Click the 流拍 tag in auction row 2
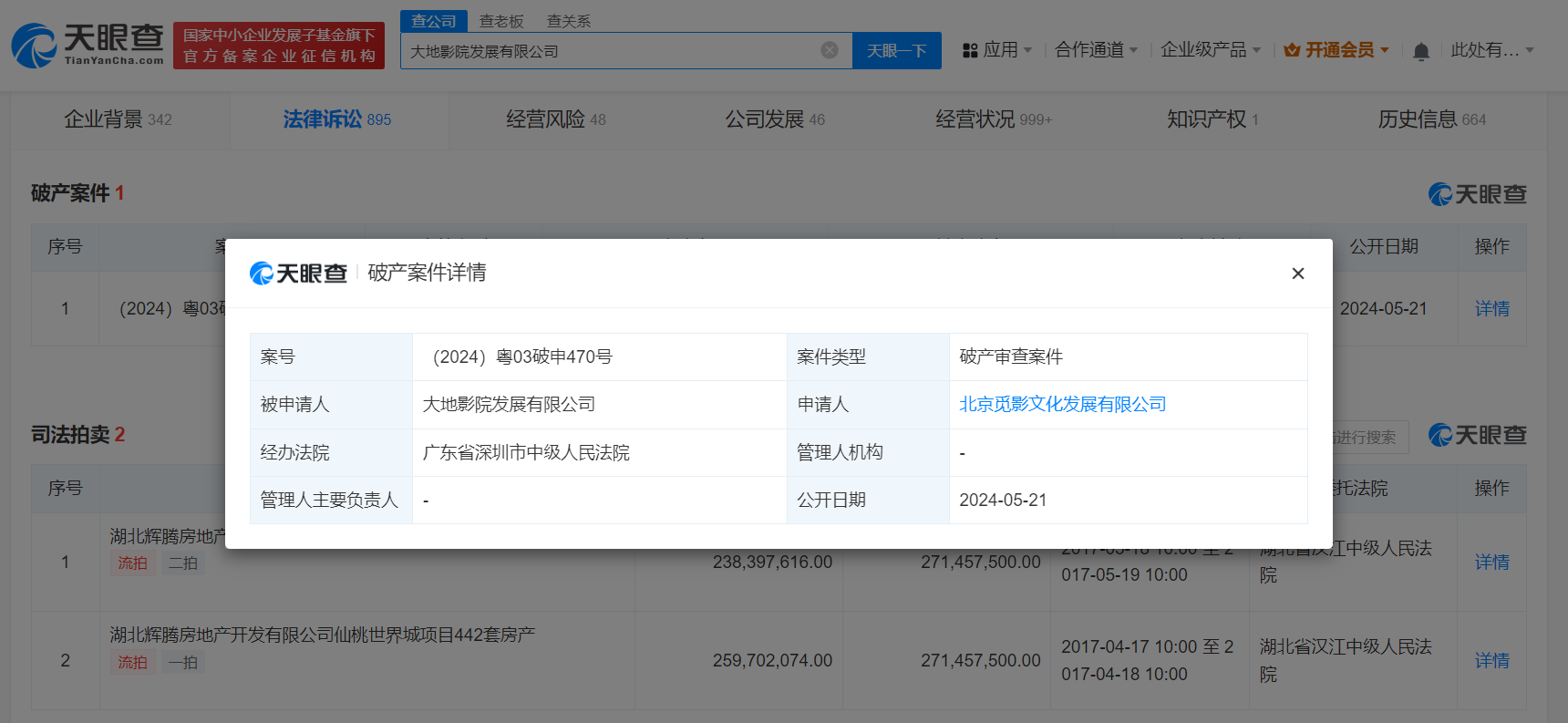This screenshot has width=1568, height=723. tap(132, 662)
